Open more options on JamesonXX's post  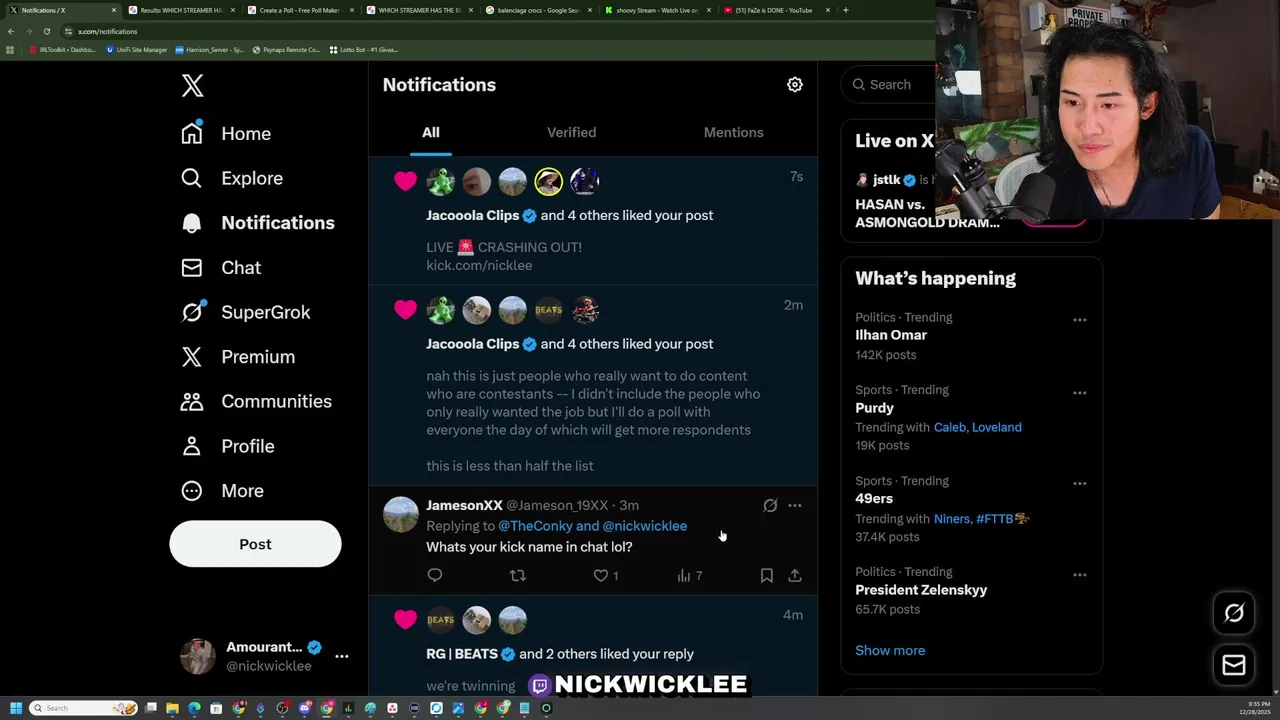point(795,506)
